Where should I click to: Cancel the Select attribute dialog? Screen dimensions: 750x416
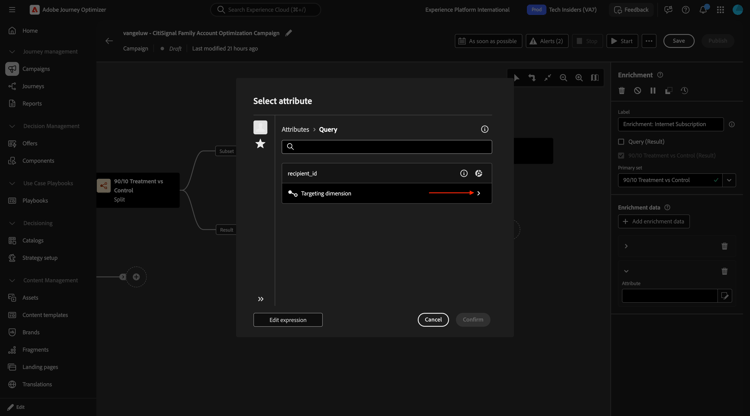[x=433, y=319]
